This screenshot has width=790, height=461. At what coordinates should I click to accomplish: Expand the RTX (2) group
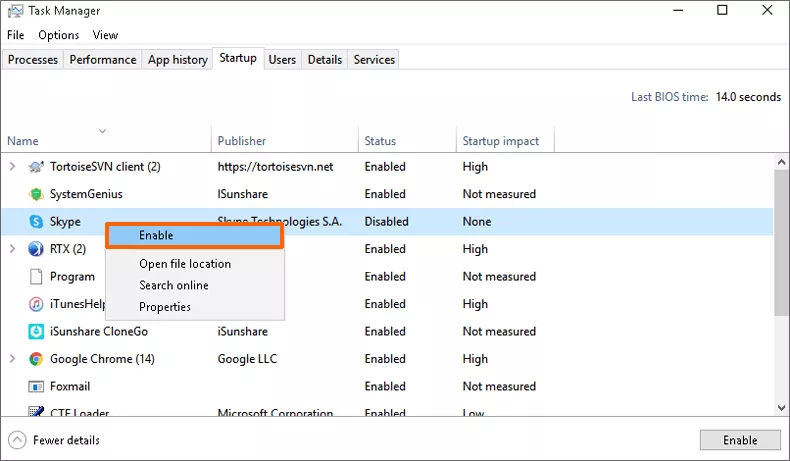click(13, 248)
